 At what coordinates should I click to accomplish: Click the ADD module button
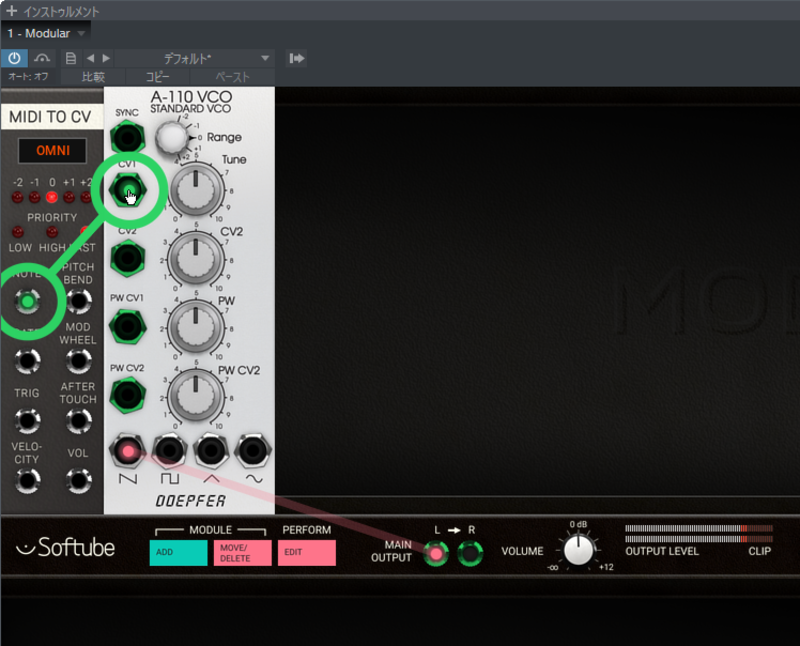coord(179,553)
